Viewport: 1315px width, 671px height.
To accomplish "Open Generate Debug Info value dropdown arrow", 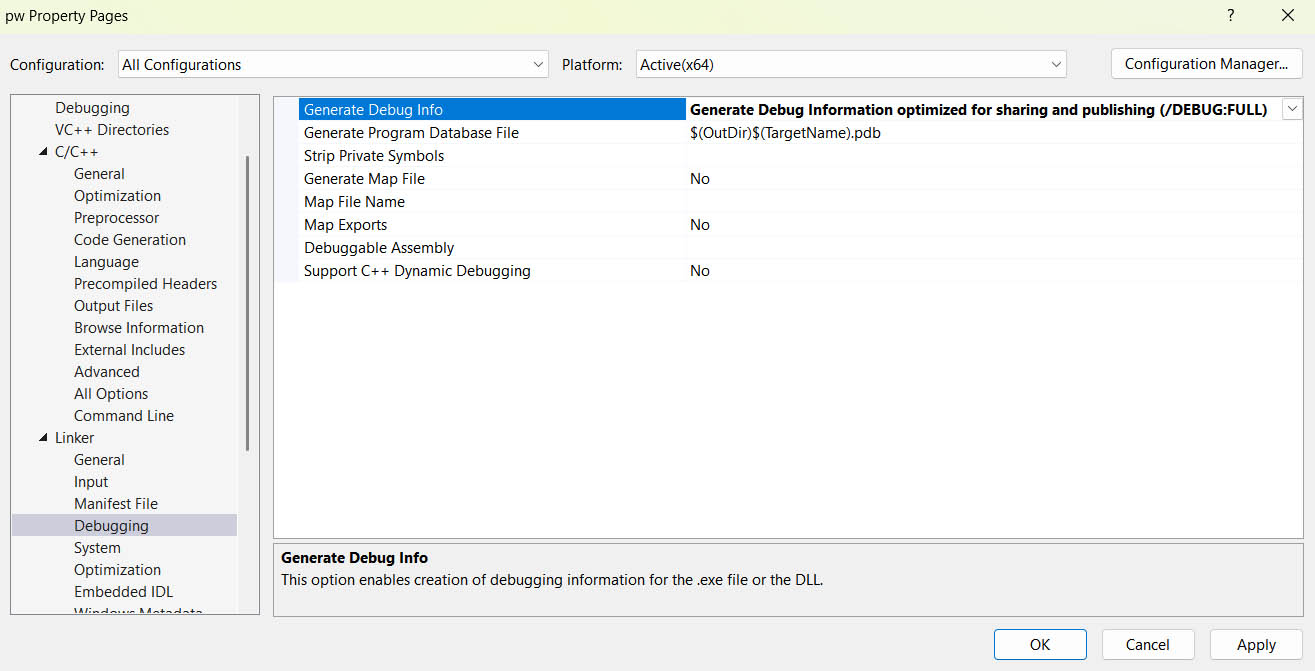I will [x=1292, y=109].
